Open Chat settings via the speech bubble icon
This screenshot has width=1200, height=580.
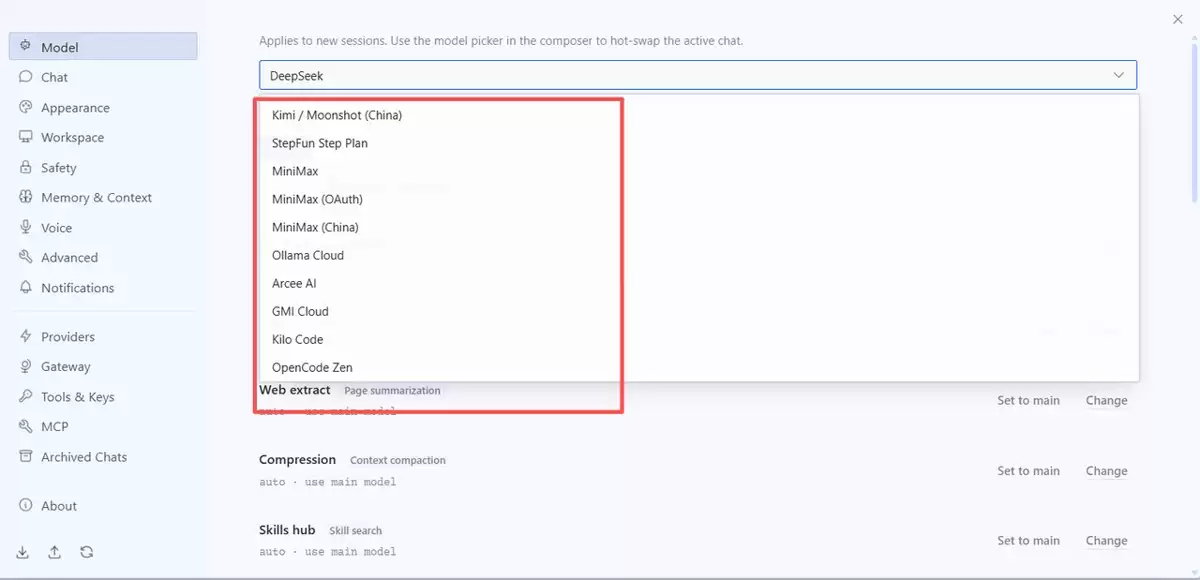[26, 77]
